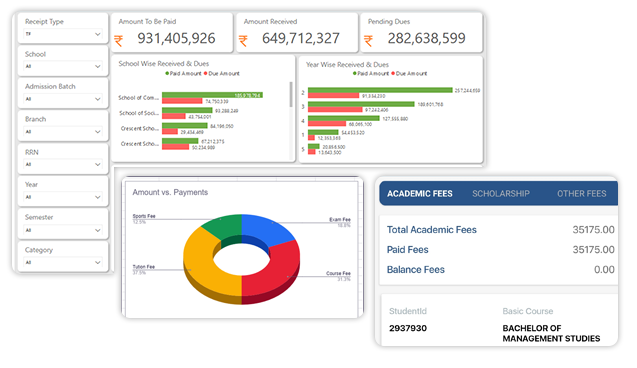The width and height of the screenshot is (637, 368).
Task: Click the 282,638,599 pending dues value
Action: click(427, 38)
